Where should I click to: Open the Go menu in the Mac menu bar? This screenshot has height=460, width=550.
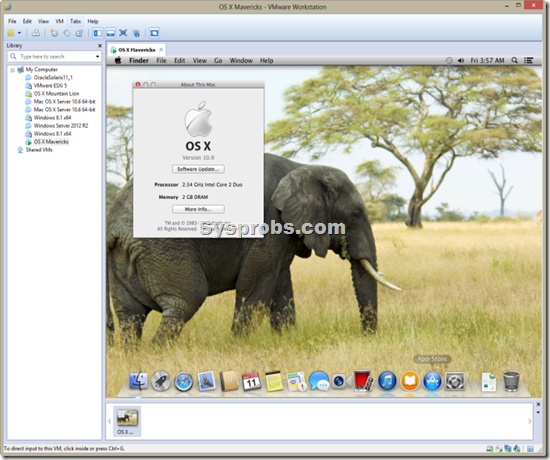tap(218, 60)
